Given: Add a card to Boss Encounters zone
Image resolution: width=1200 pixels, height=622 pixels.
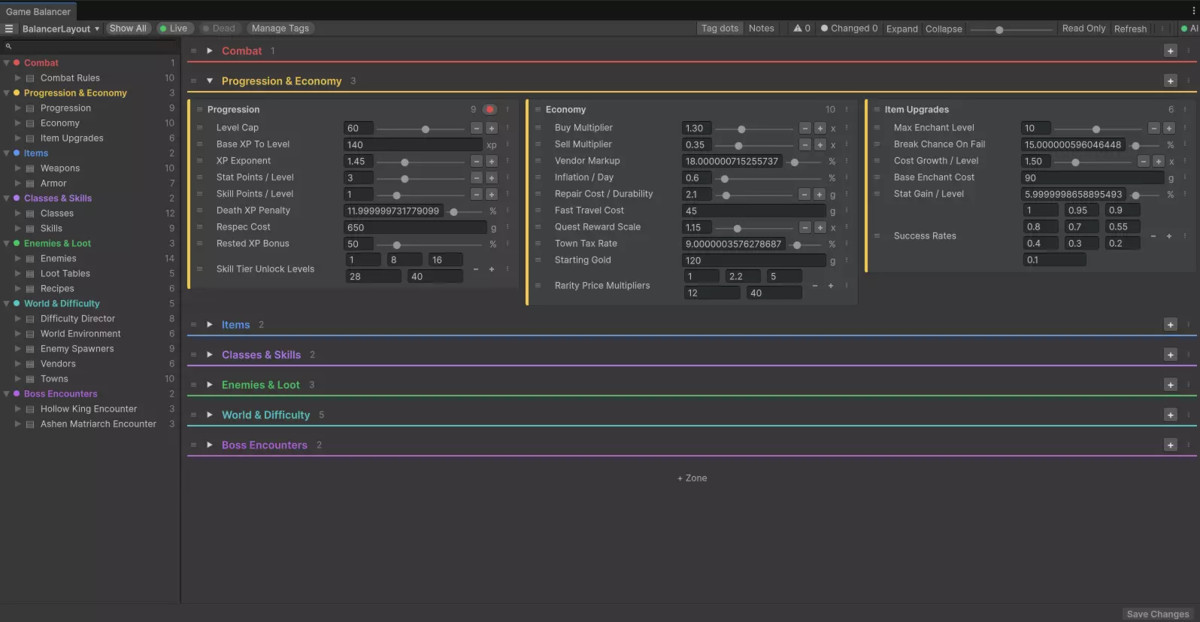Looking at the screenshot, I should pyautogui.click(x=1170, y=445).
